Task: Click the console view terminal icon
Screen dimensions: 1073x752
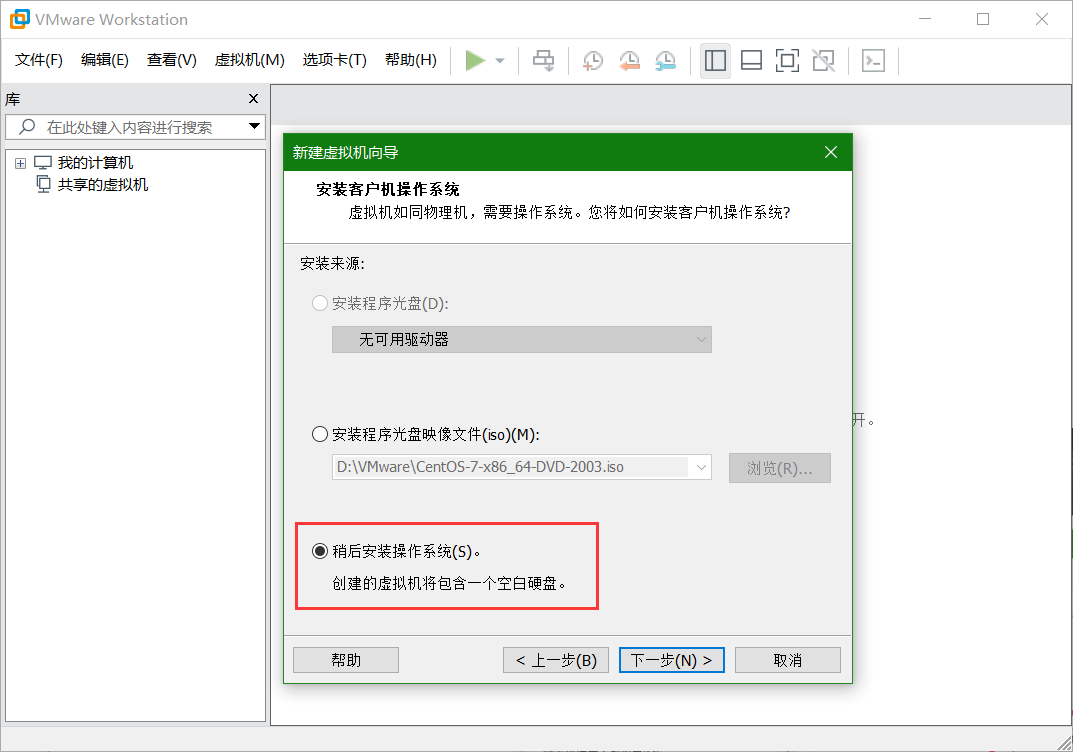Action: coord(873,60)
